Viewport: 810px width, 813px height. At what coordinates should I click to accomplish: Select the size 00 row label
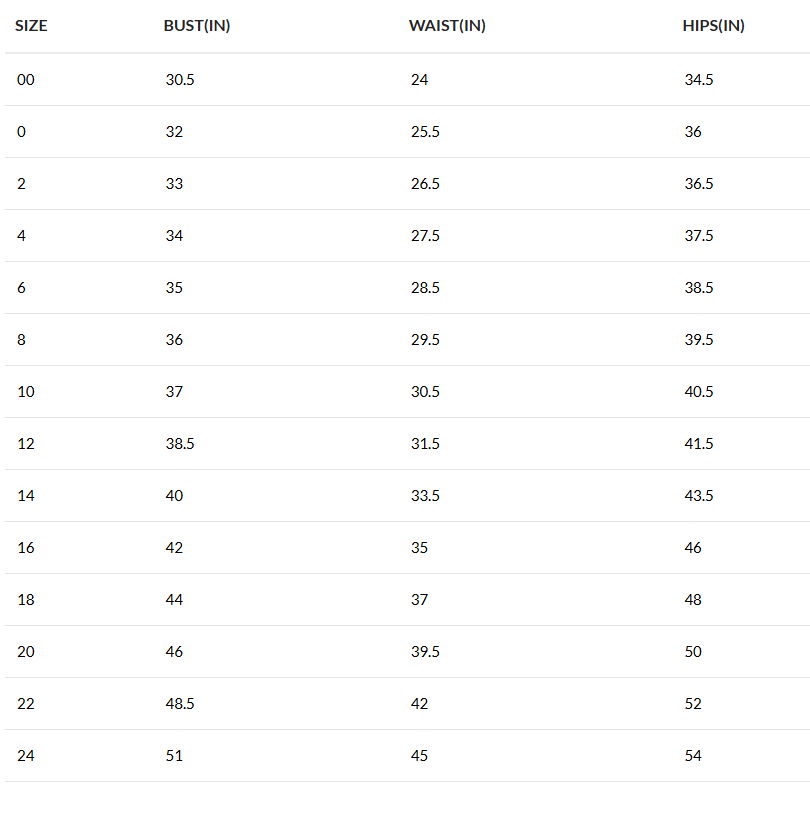pyautogui.click(x=26, y=80)
